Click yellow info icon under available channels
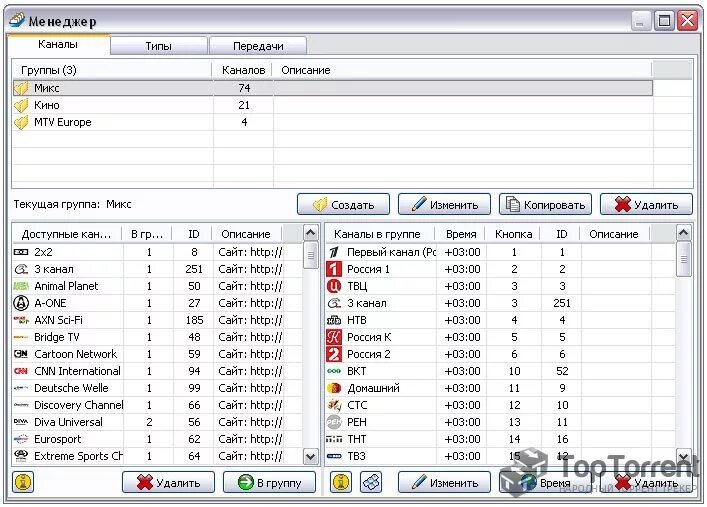 coord(23,482)
